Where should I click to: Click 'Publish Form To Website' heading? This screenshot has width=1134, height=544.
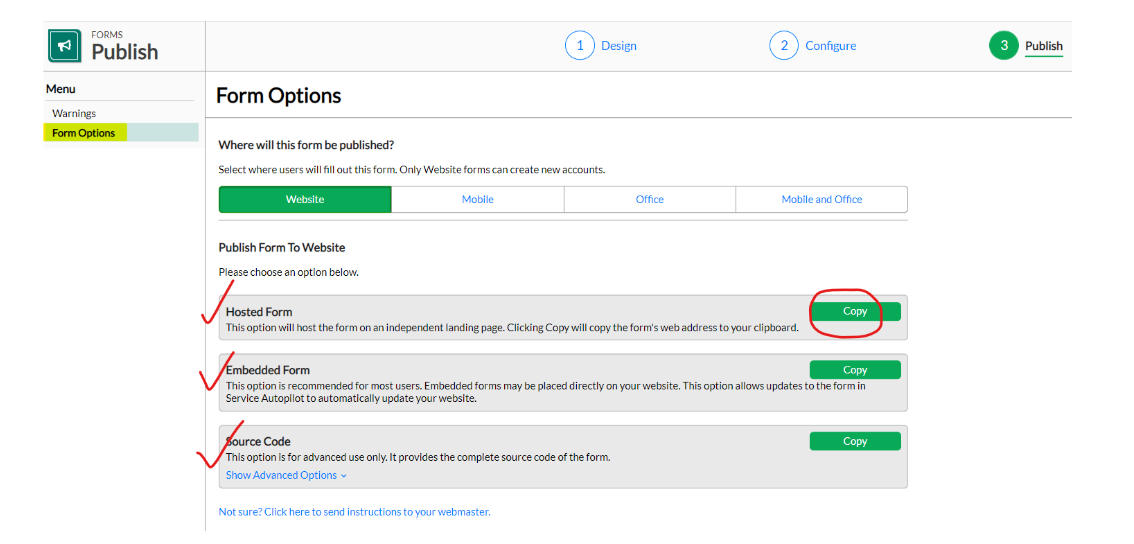(x=282, y=247)
